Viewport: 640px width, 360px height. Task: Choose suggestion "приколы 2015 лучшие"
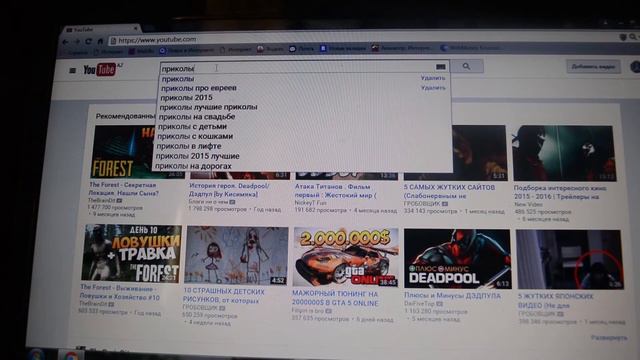click(x=198, y=156)
